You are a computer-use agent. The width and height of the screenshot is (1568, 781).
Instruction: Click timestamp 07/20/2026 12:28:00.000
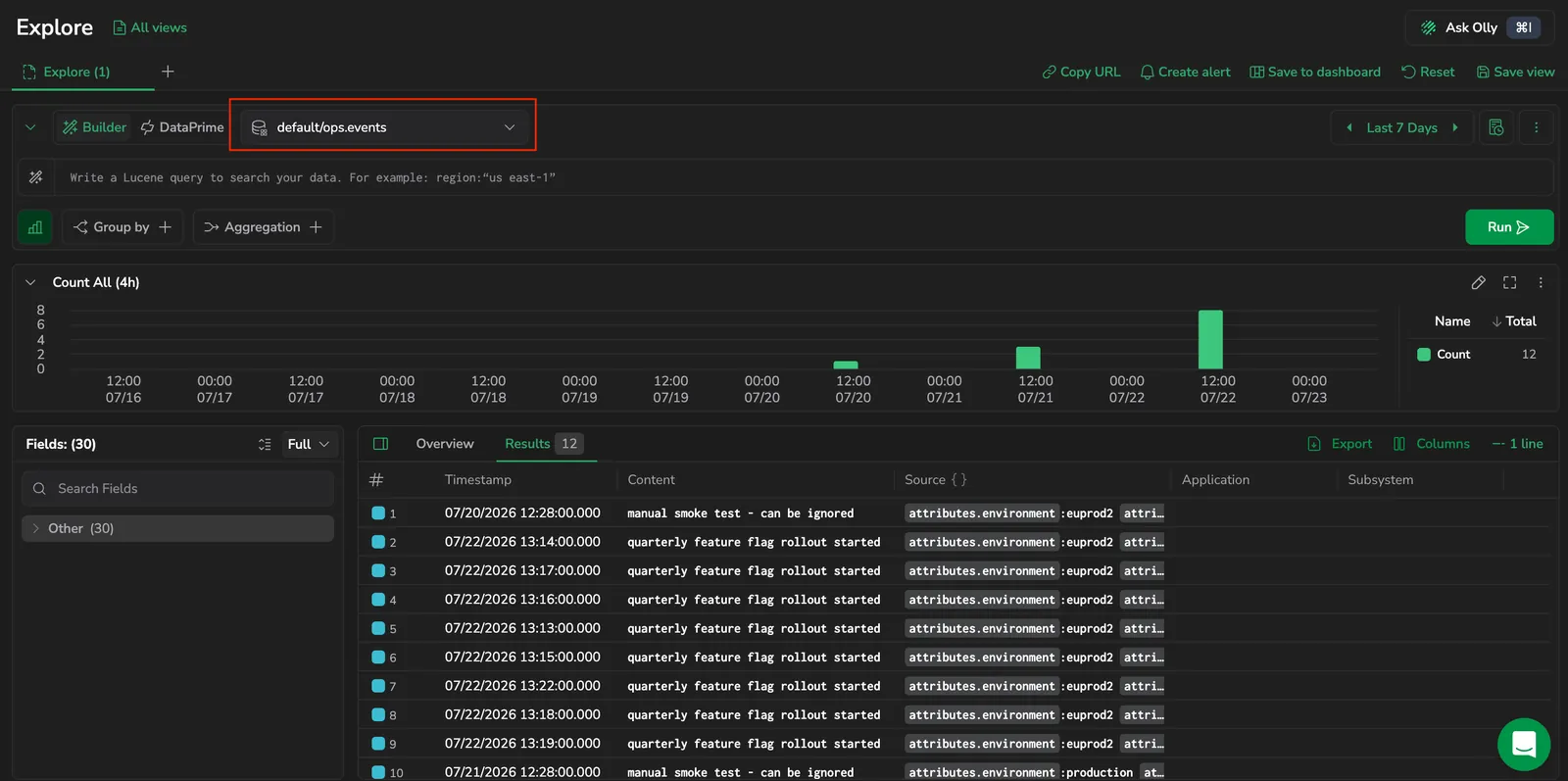[522, 513]
